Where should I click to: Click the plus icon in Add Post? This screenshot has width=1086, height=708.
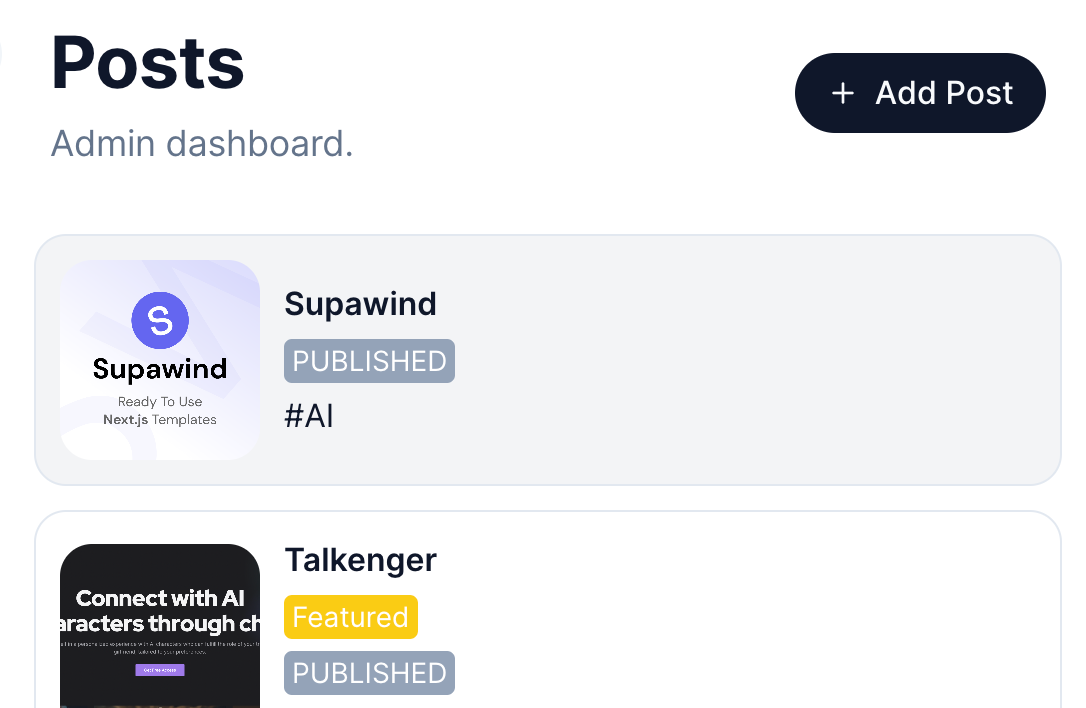coord(843,93)
